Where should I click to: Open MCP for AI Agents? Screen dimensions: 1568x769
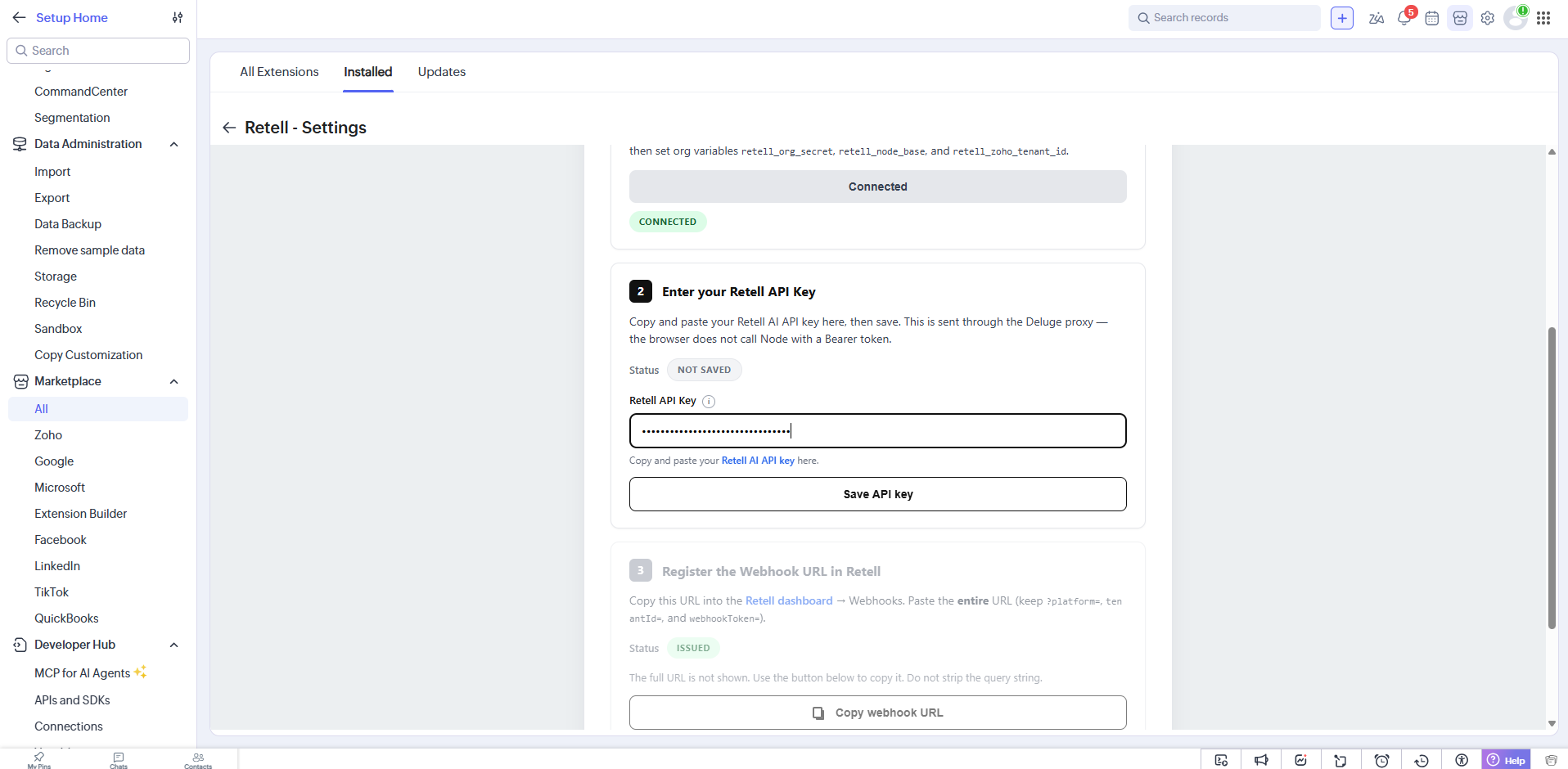pos(83,673)
